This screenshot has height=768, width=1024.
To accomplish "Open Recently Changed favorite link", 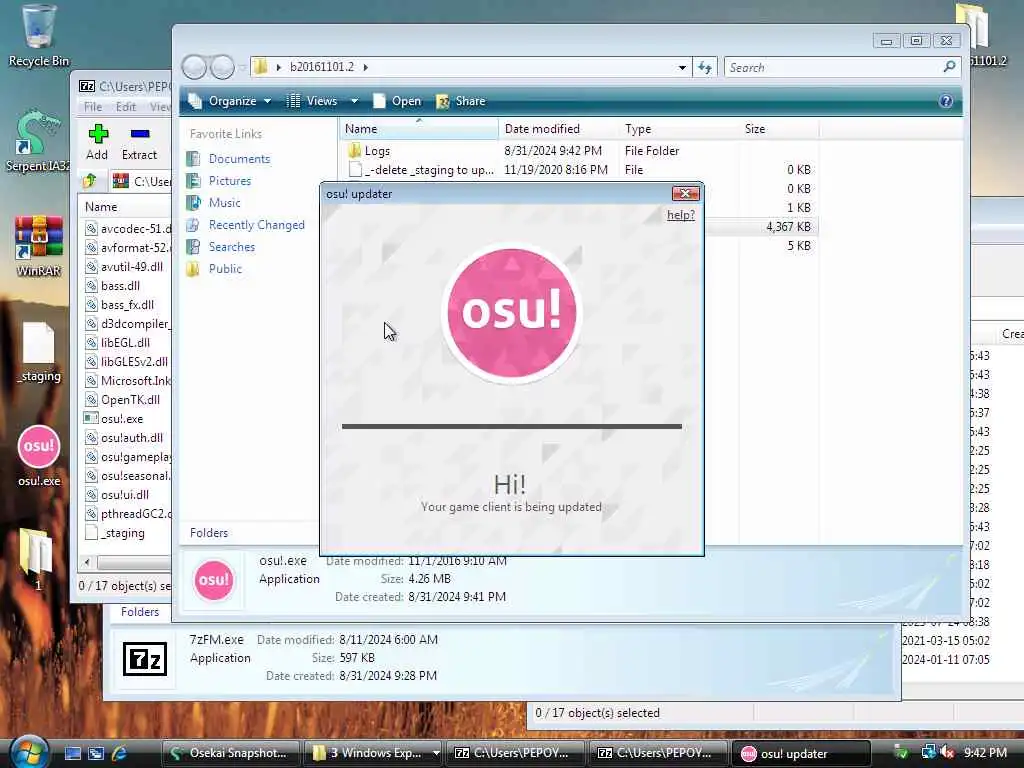I will 257,225.
